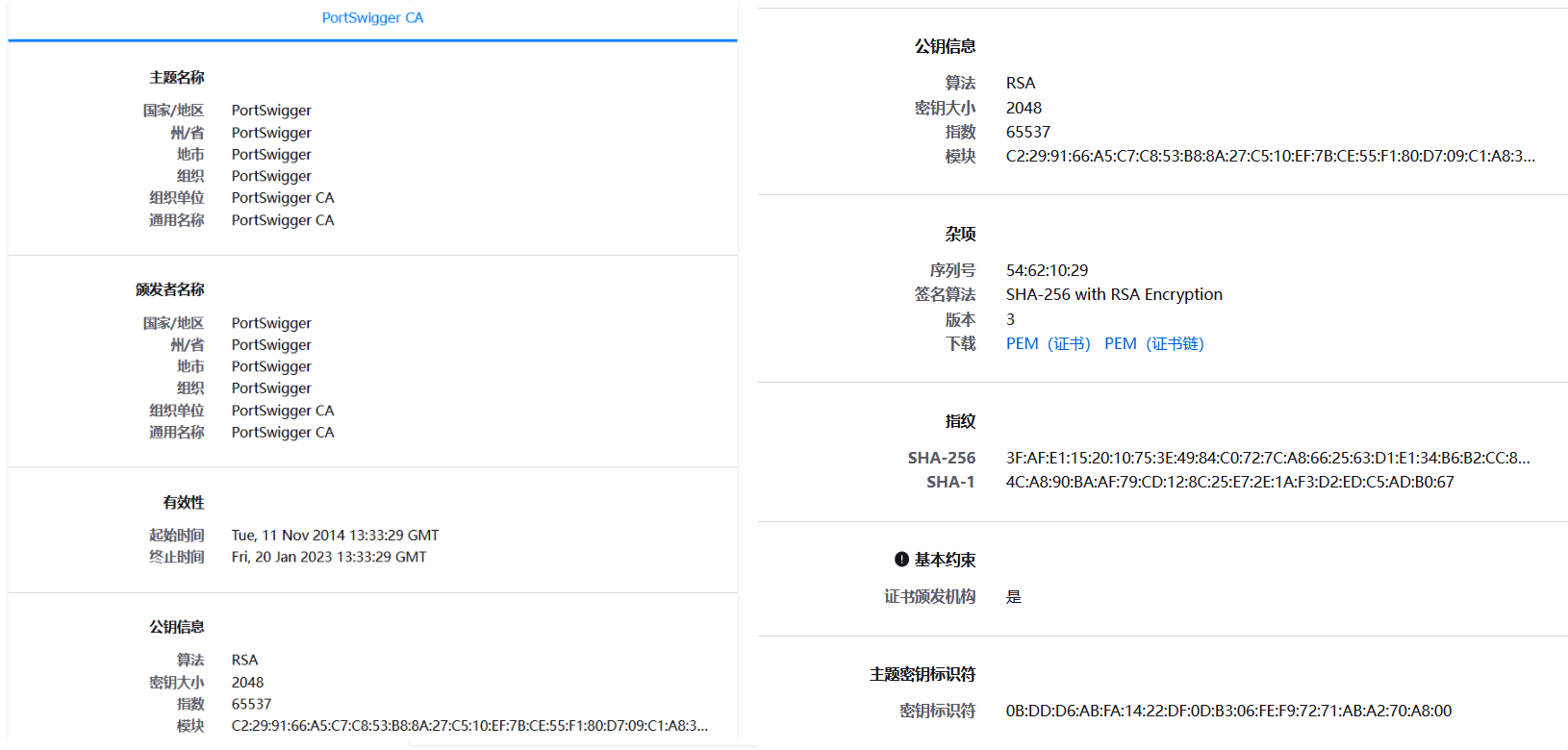
Task: Click the 密钥标识符 value 0B:DD:D6...
Action: point(1229,711)
